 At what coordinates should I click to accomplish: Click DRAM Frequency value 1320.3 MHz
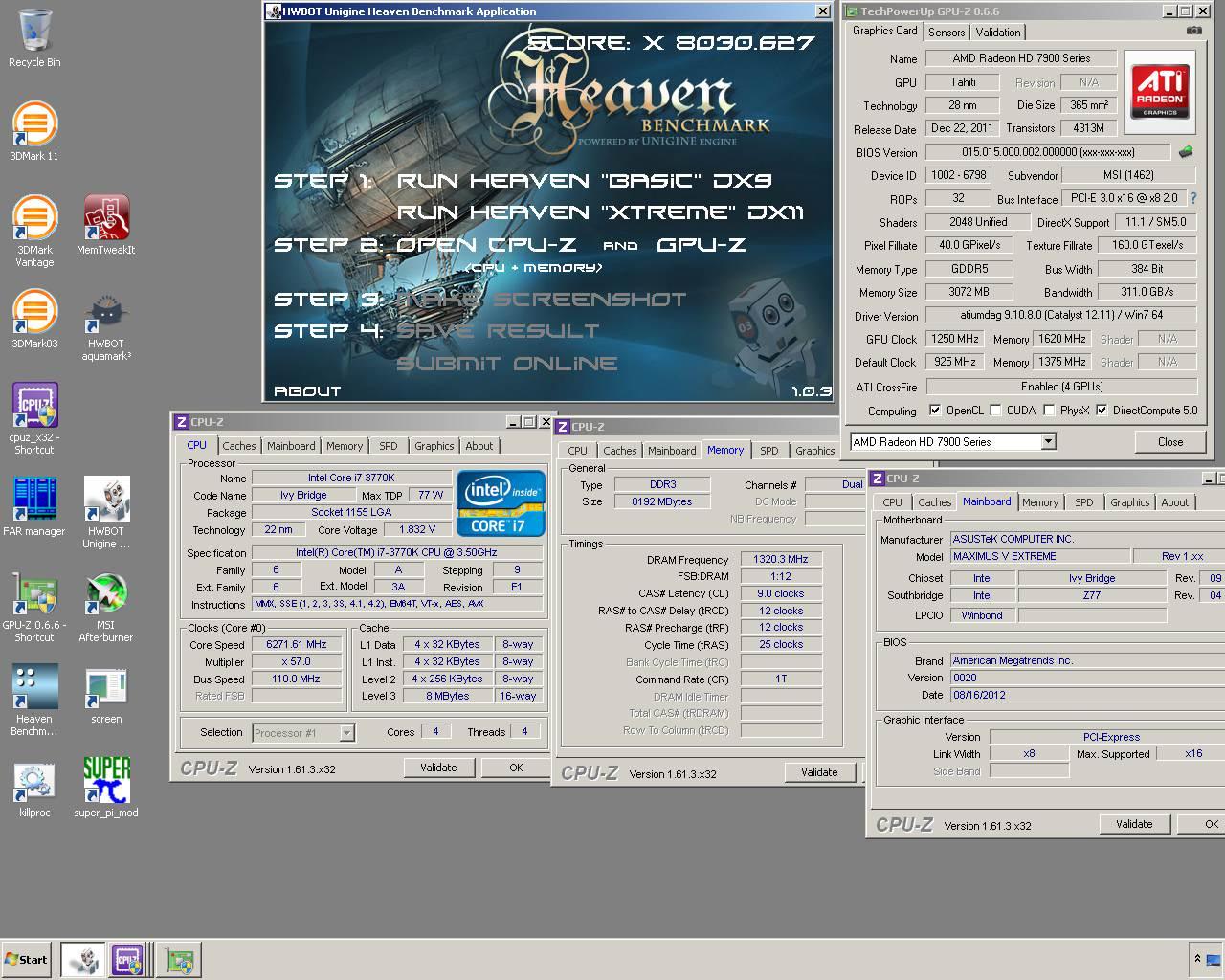click(781, 559)
